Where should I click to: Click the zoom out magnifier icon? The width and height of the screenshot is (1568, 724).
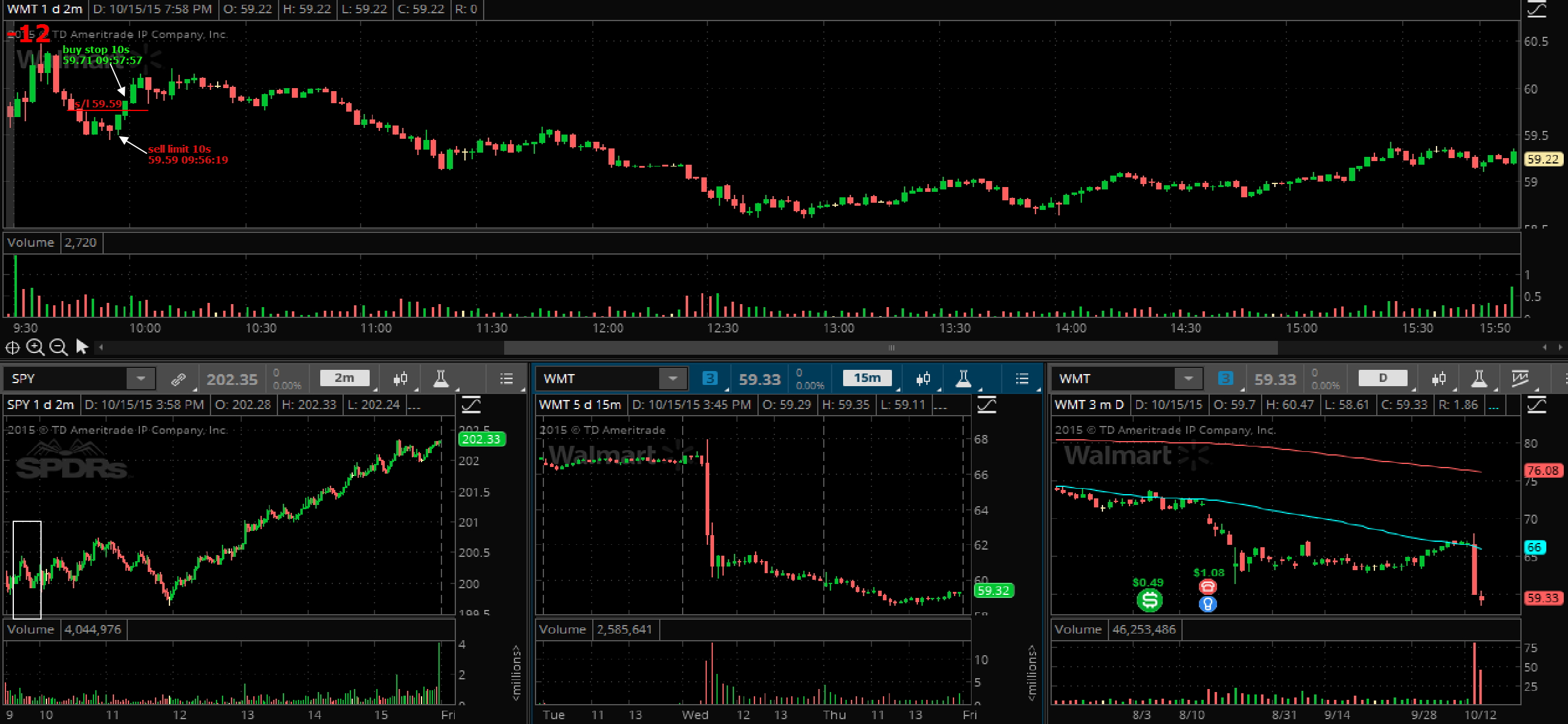tap(58, 347)
